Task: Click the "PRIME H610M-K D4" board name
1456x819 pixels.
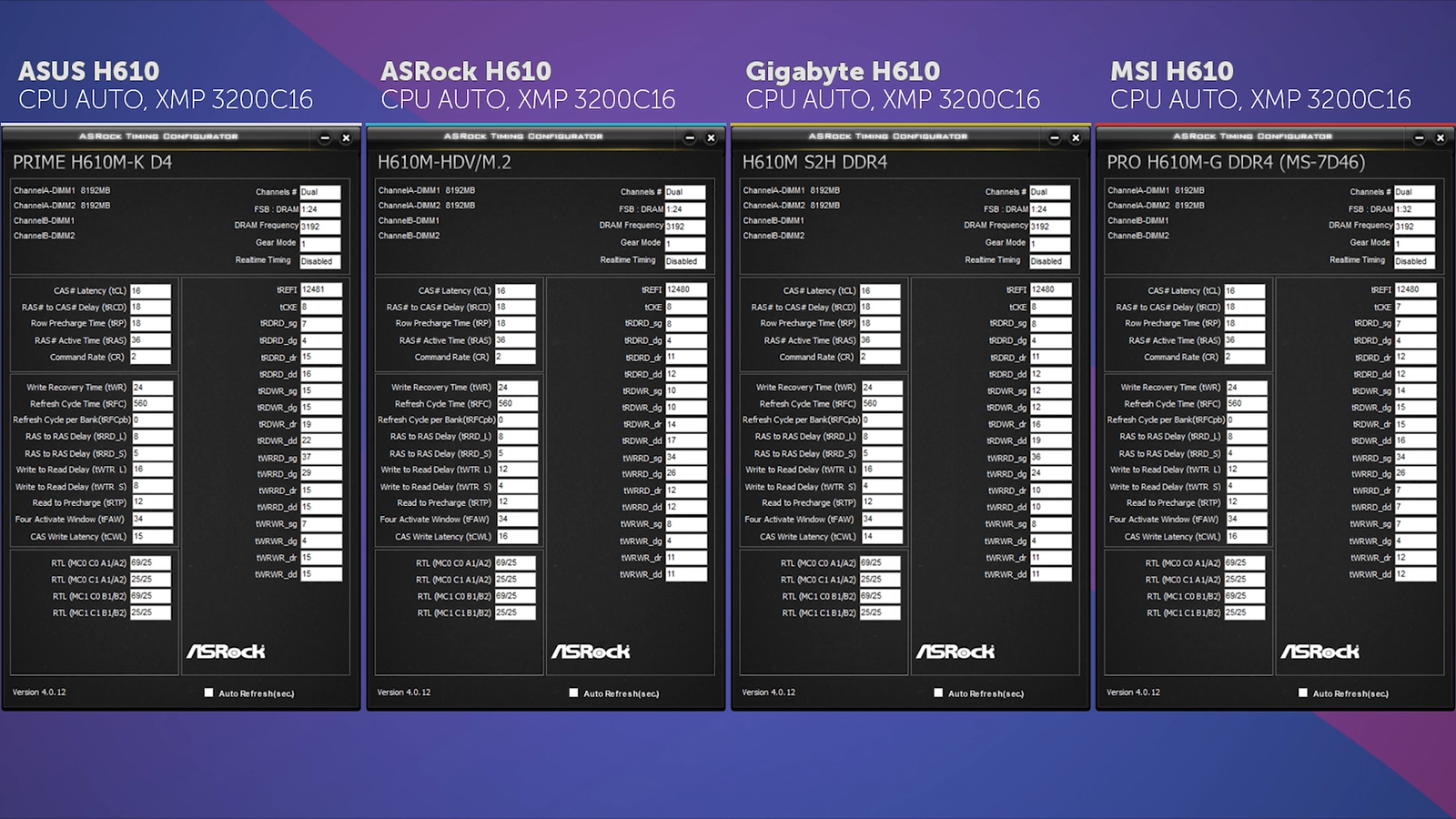Action: click(92, 163)
